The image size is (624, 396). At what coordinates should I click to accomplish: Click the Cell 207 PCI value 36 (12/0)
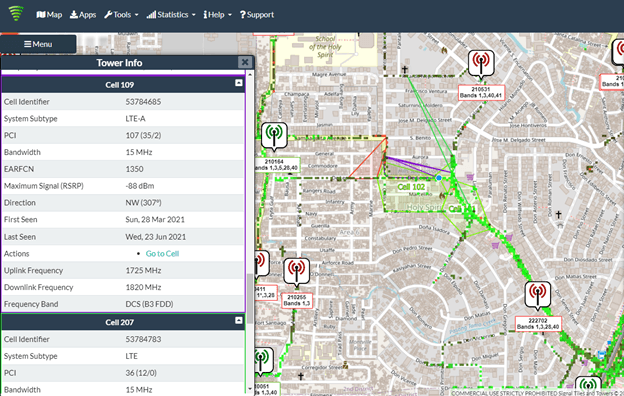pyautogui.click(x=141, y=373)
